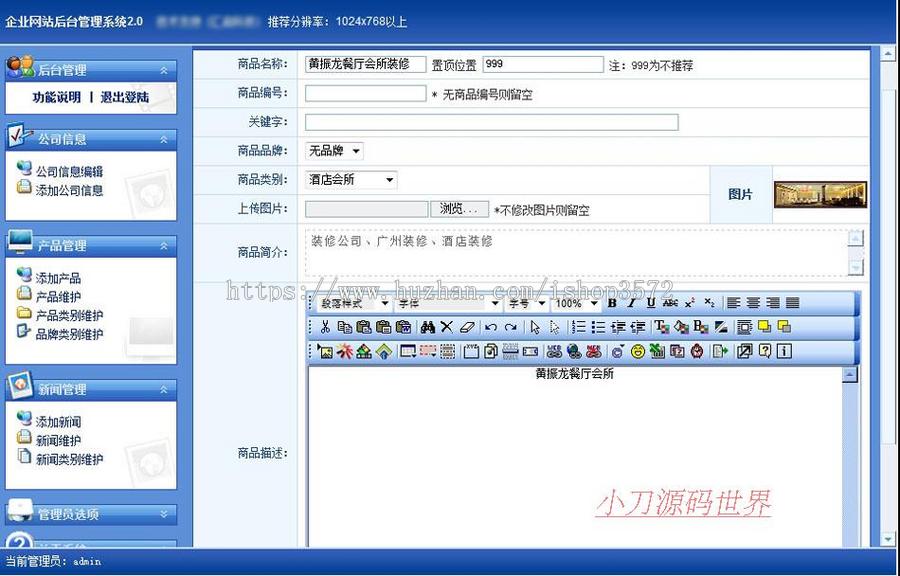Click the 浏览 browse button for image upload
The width and height of the screenshot is (900, 576).
click(x=459, y=209)
